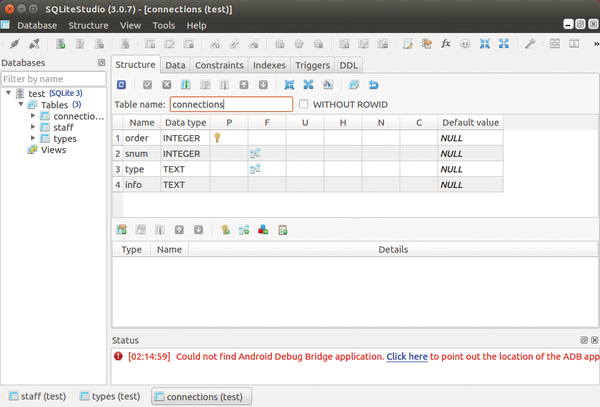Click the 'Click here' ADB link
The height and width of the screenshot is (407, 600).
[407, 356]
